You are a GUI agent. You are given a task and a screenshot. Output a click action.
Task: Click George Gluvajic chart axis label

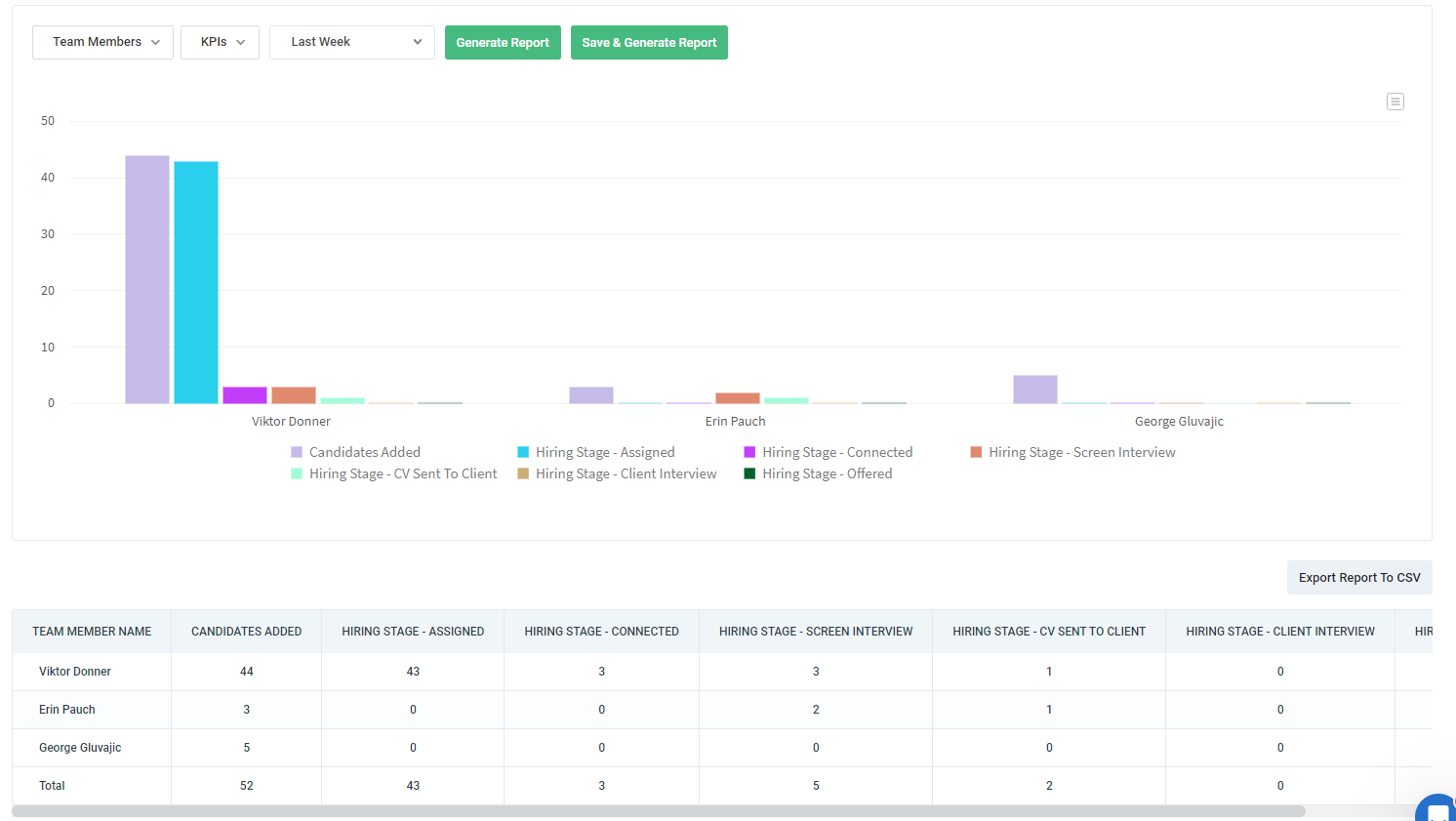[1179, 422]
